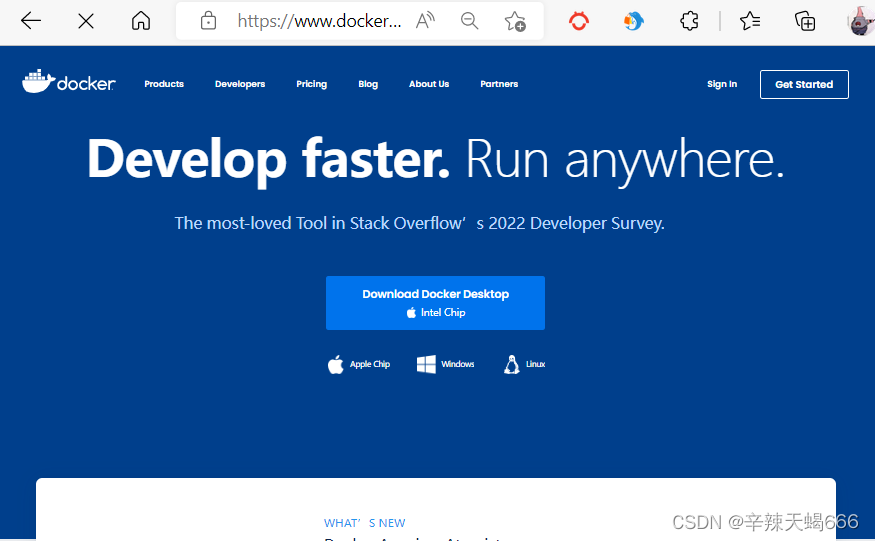The width and height of the screenshot is (875, 541).
Task: Select the Linux download option
Action: tap(525, 364)
